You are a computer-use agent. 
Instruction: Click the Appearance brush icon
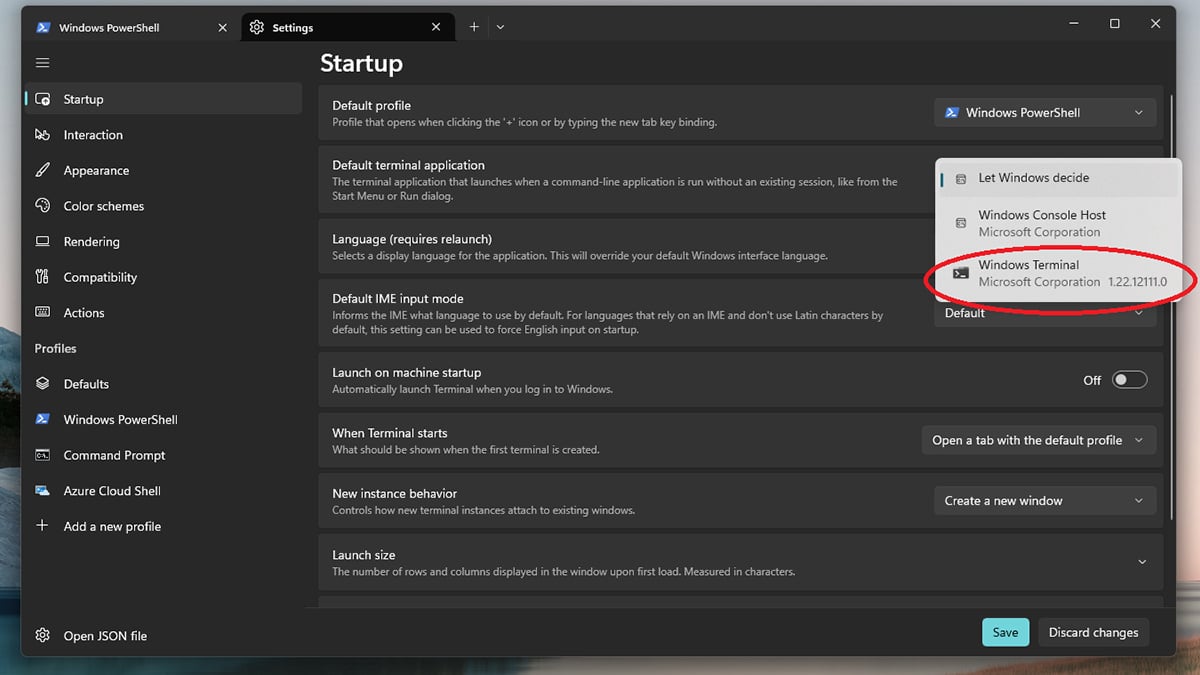point(42,170)
